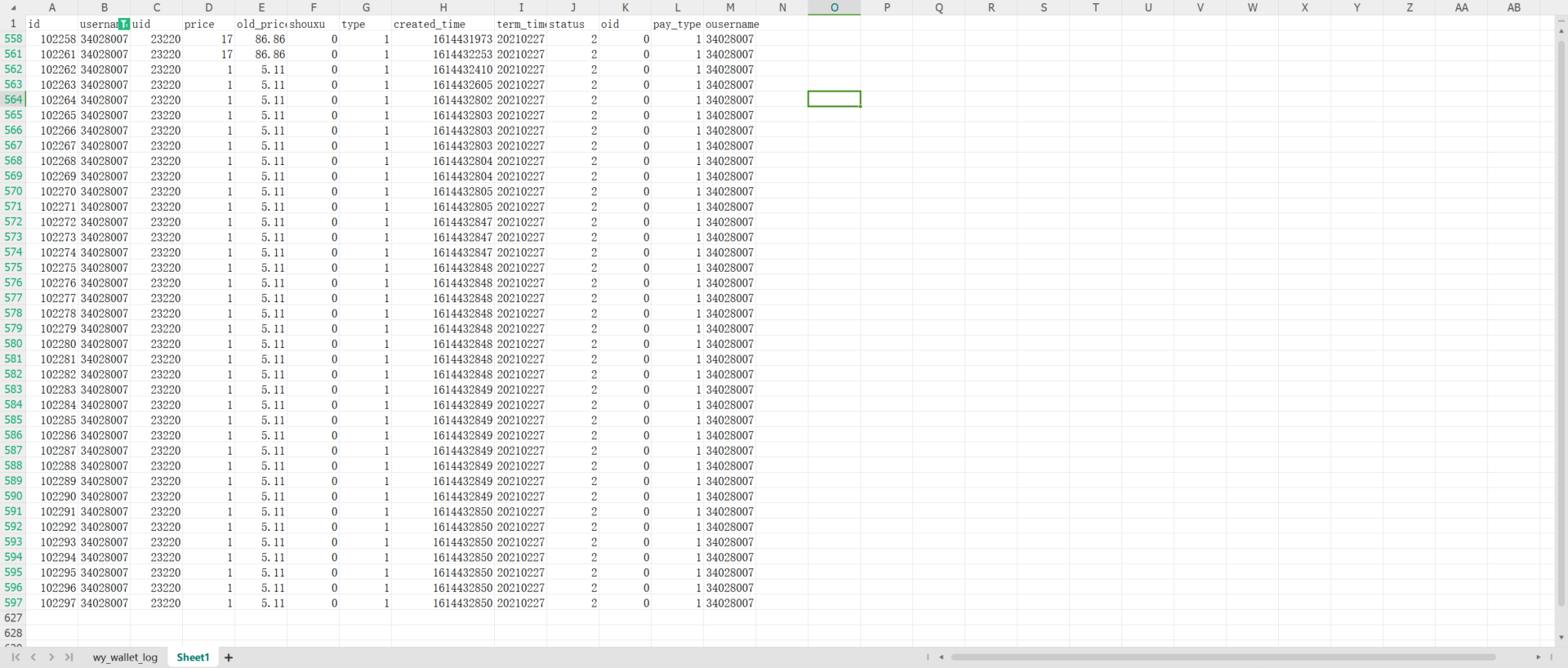Click the 'ousername' header cell

tap(730, 24)
